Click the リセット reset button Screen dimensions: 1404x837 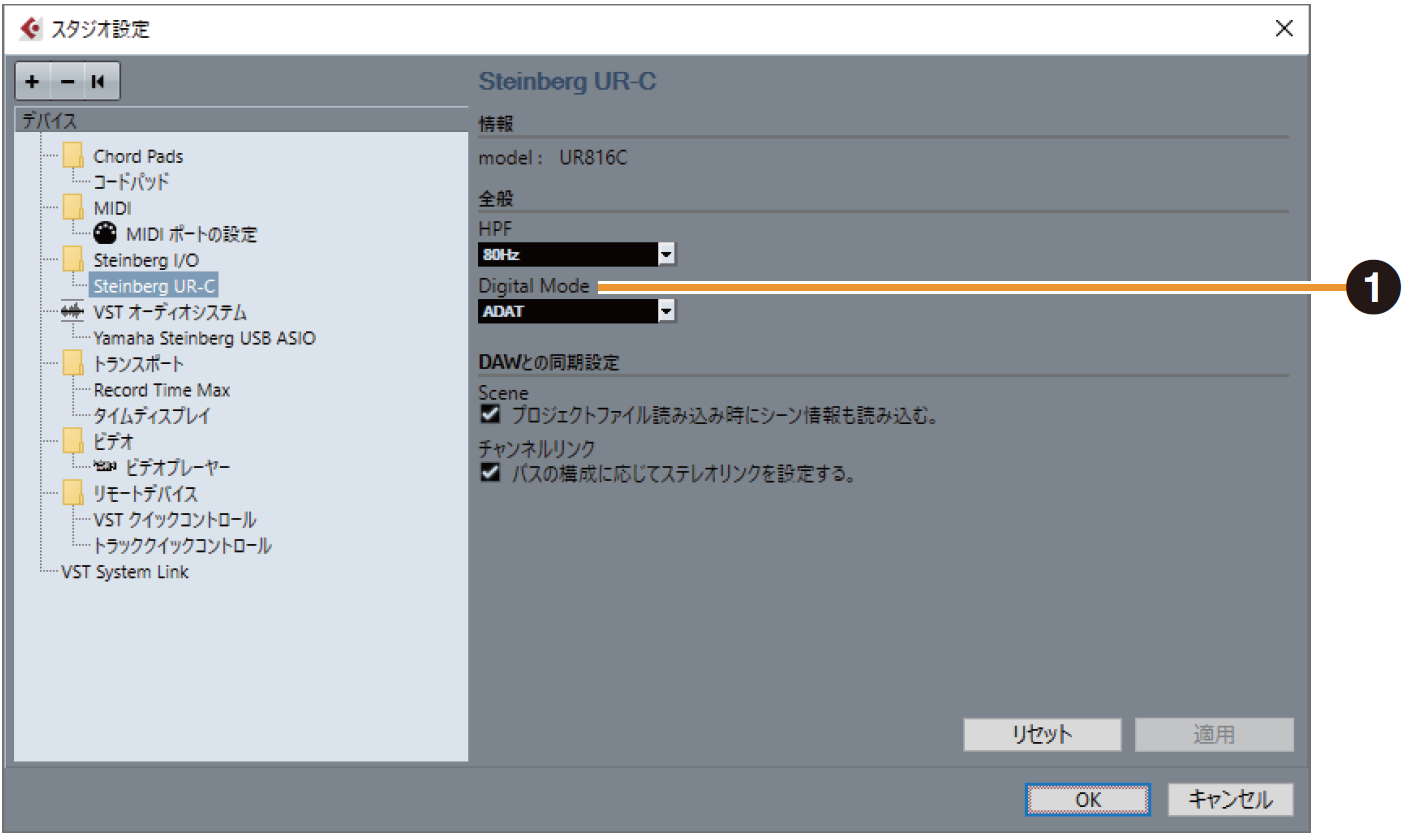coord(1041,735)
